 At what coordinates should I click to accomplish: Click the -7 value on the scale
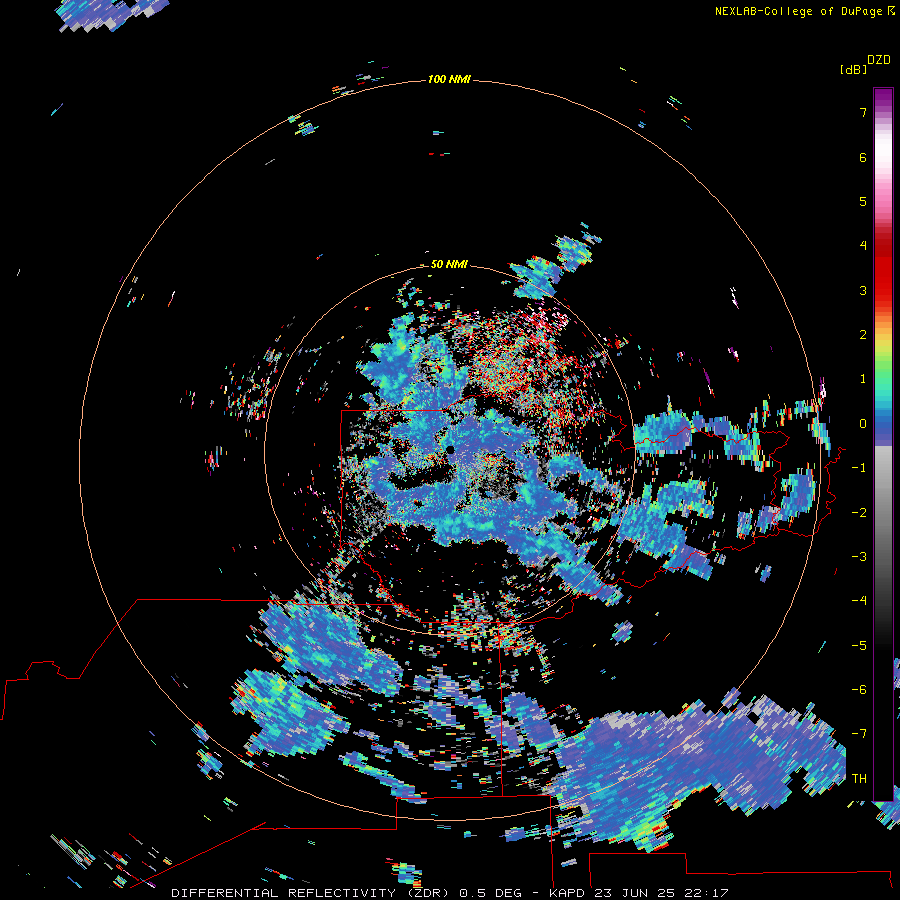pyautogui.click(x=859, y=734)
